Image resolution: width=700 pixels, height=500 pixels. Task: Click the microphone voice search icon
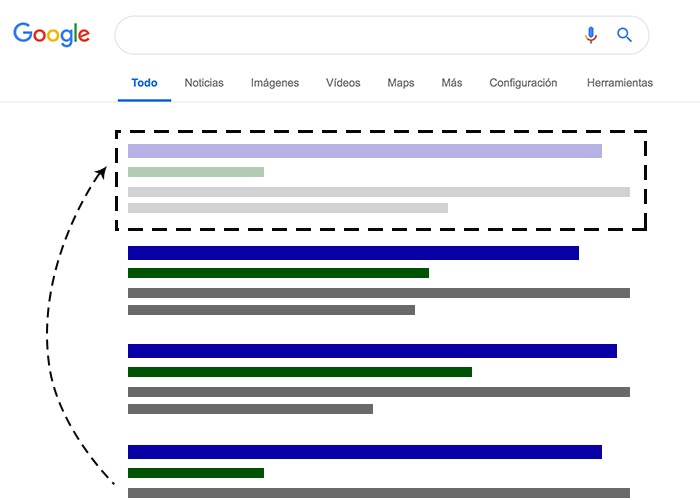pos(591,35)
